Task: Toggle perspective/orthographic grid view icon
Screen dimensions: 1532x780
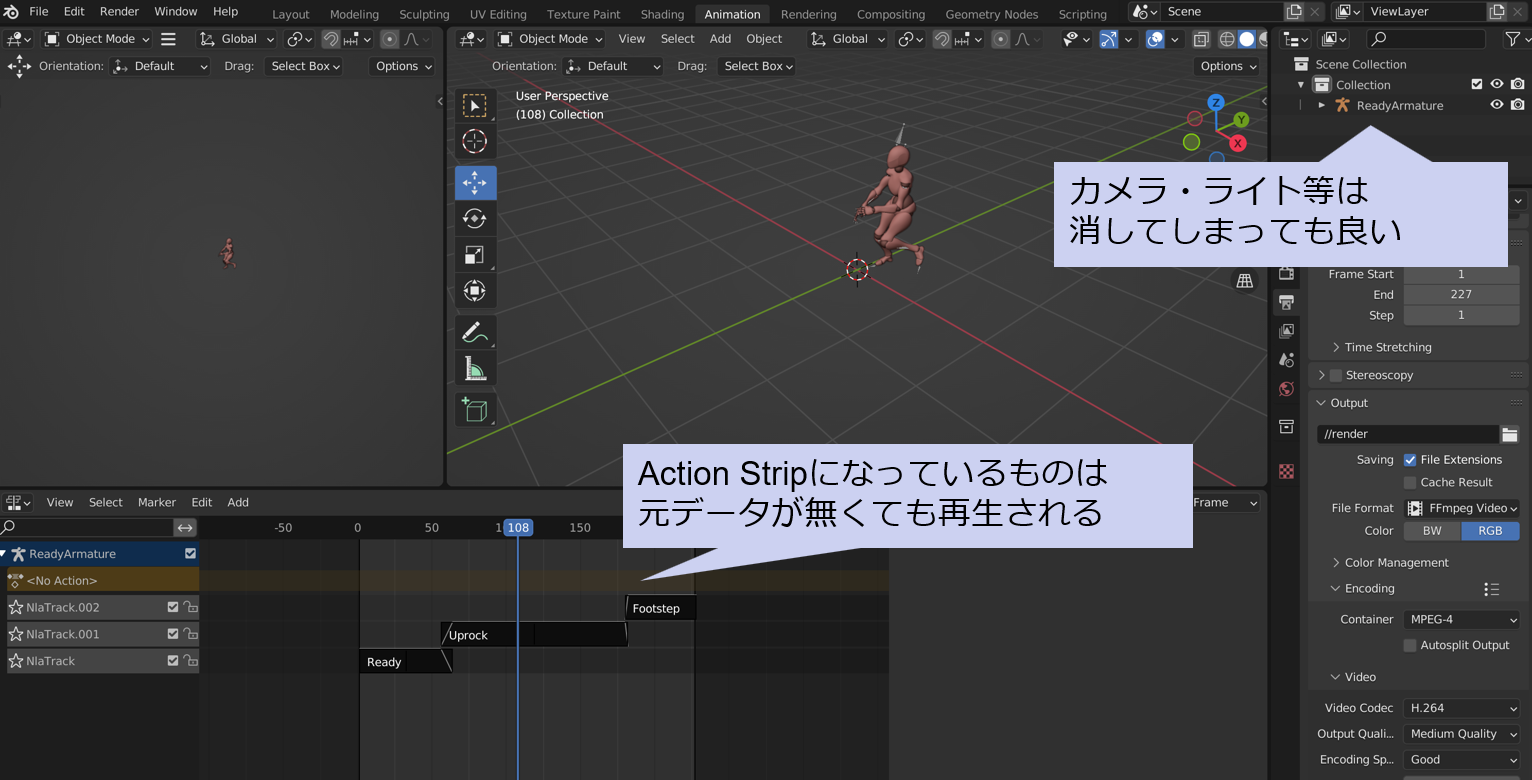Action: click(1245, 281)
